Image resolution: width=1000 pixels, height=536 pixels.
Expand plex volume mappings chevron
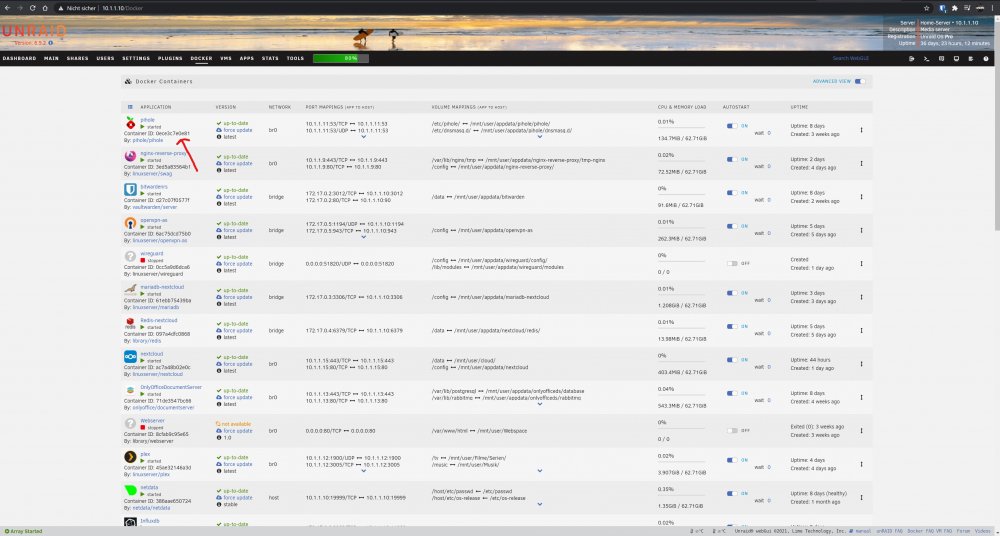[x=540, y=471]
